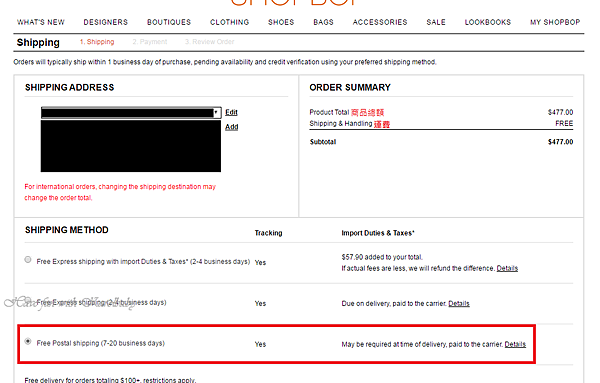The width and height of the screenshot is (600, 383).
Task: Expand the shipping address dropdown
Action: (131, 112)
